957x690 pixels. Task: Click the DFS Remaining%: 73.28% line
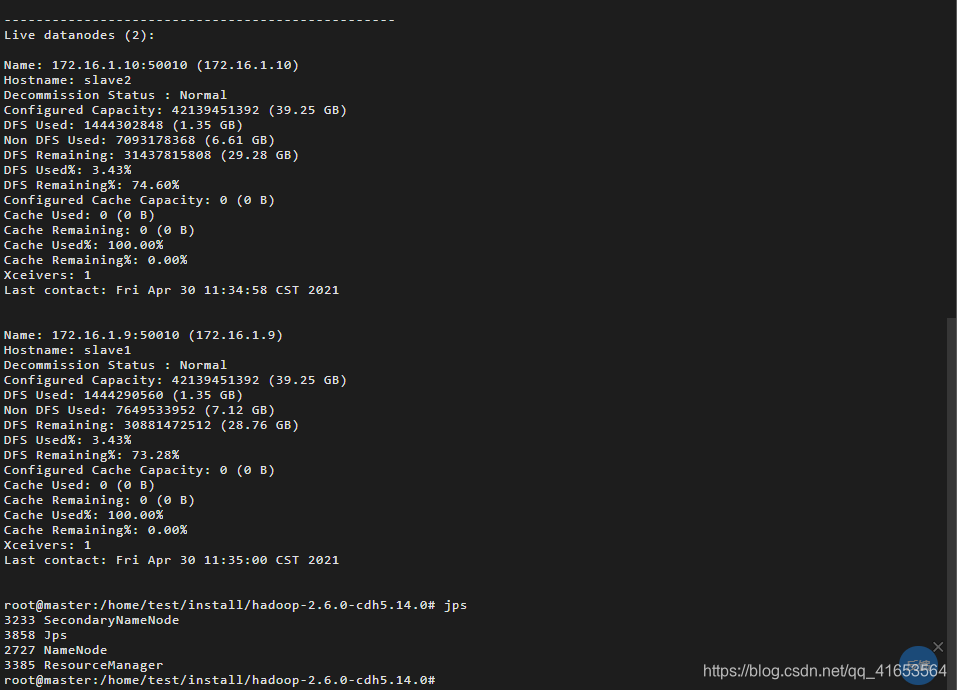click(x=92, y=455)
